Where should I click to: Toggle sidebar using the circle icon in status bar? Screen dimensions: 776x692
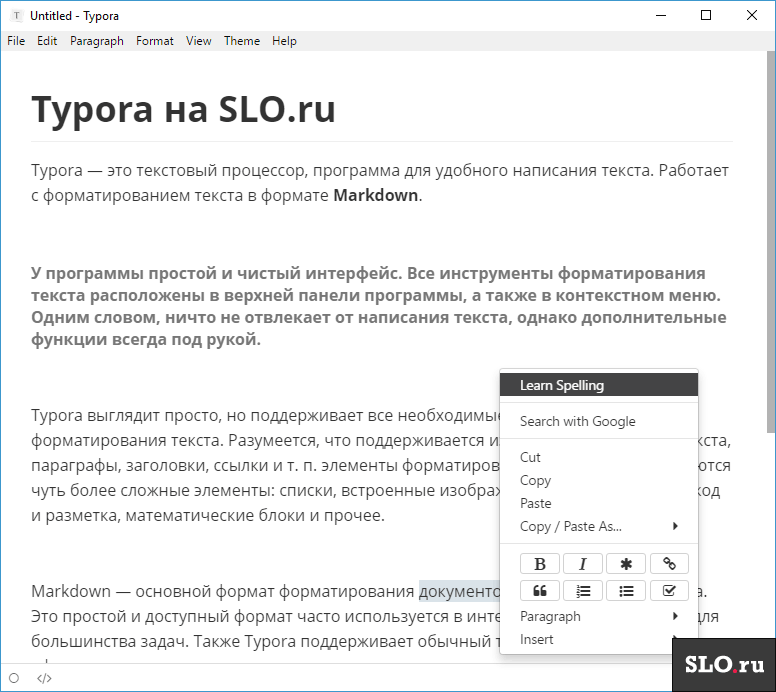pyautogui.click(x=14, y=678)
